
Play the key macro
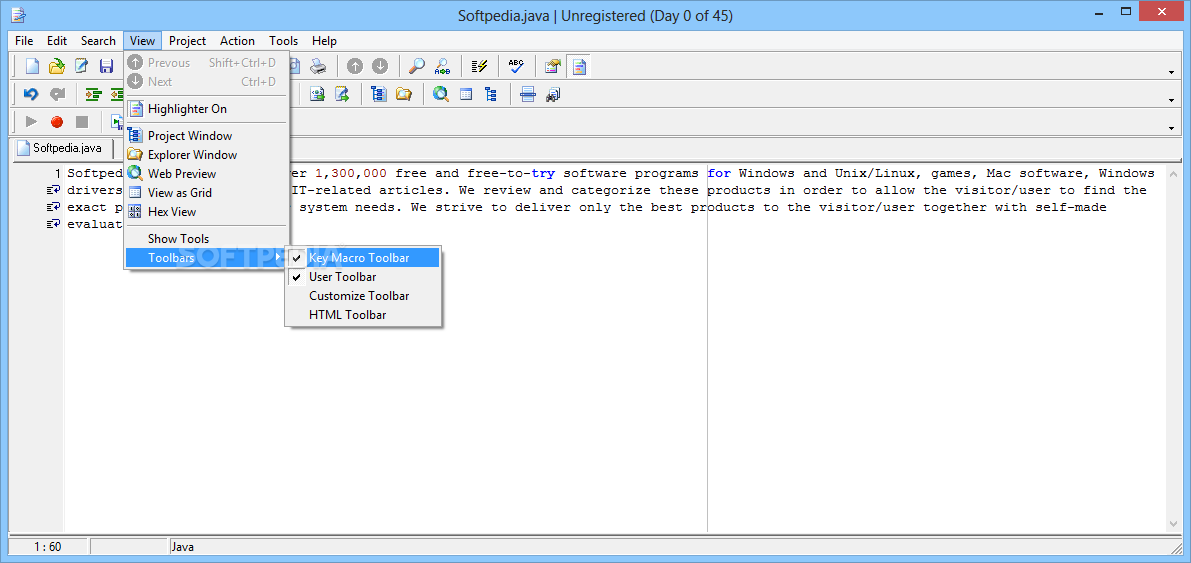point(31,122)
